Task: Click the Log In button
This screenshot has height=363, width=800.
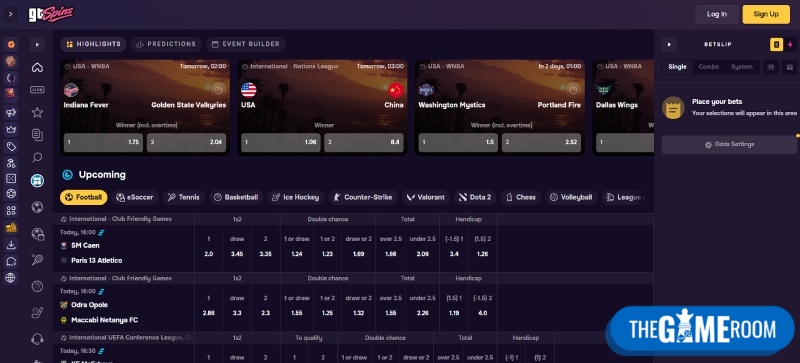Action: click(717, 14)
